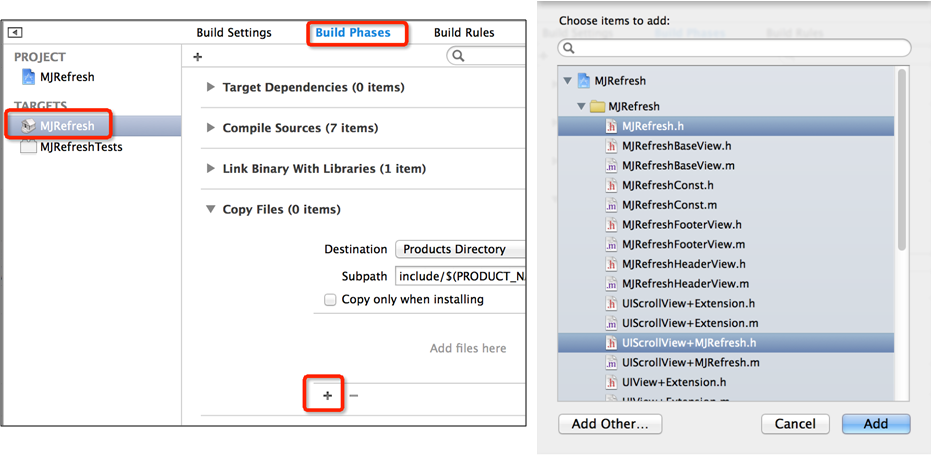This screenshot has width=932, height=455.
Task: Select the MJRefreshTests target
Action: [81, 146]
